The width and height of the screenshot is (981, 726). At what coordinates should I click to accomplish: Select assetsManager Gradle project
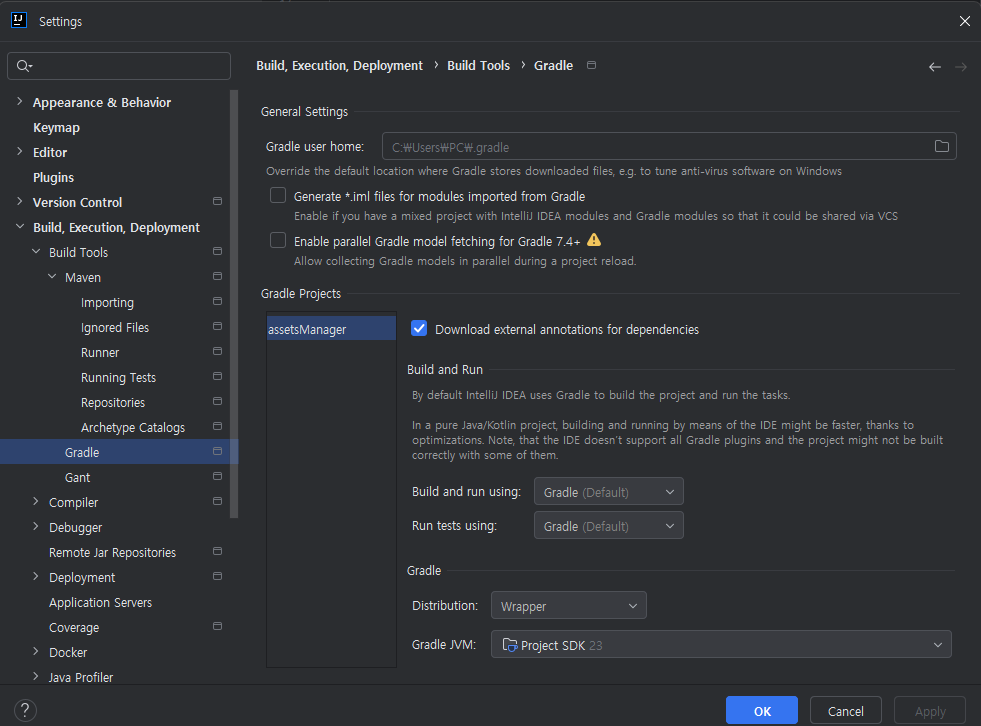332,329
